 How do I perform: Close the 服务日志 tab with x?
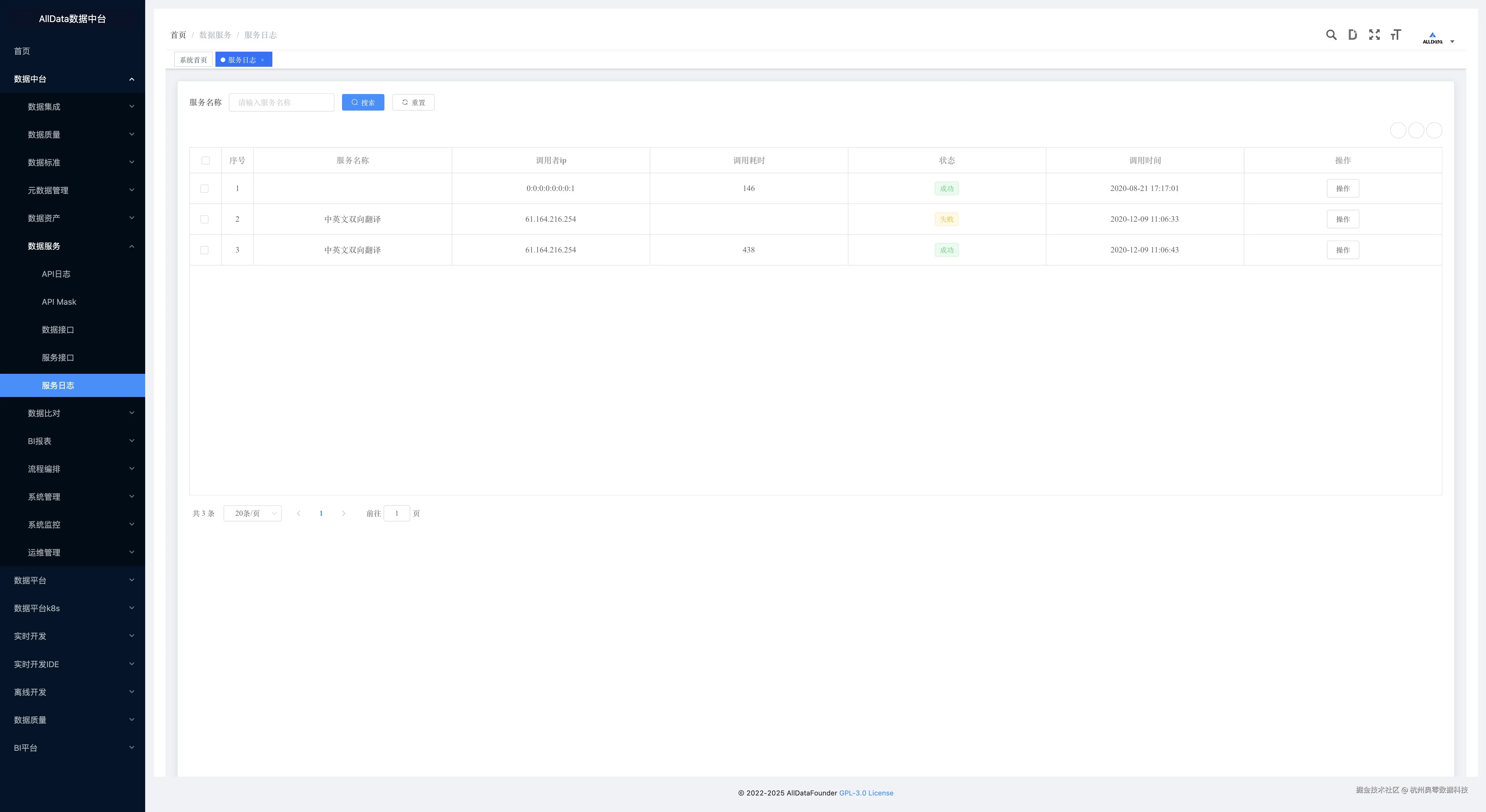pos(262,60)
